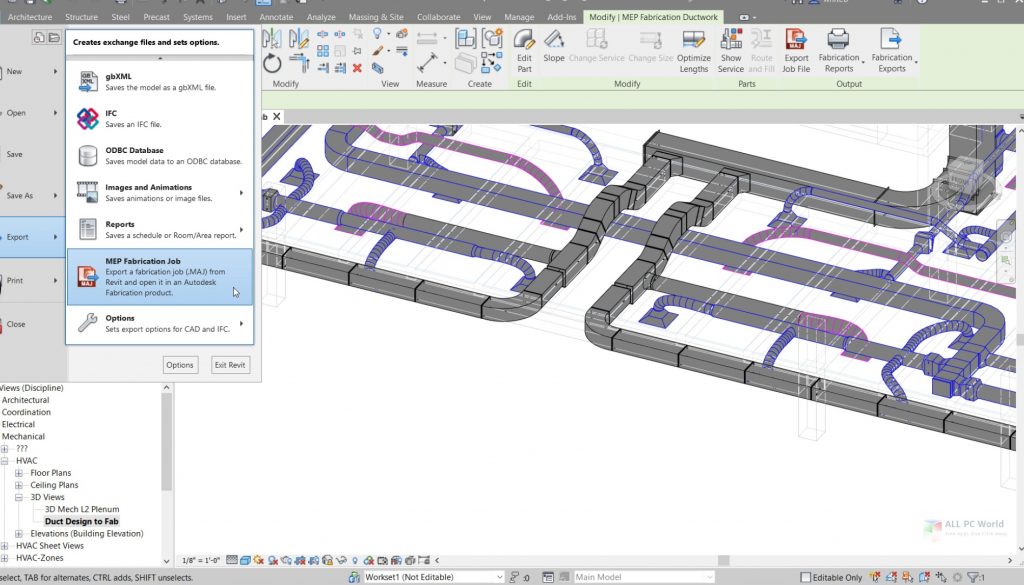Open the Workset1 dropdown in status bar

pyautogui.click(x=499, y=577)
